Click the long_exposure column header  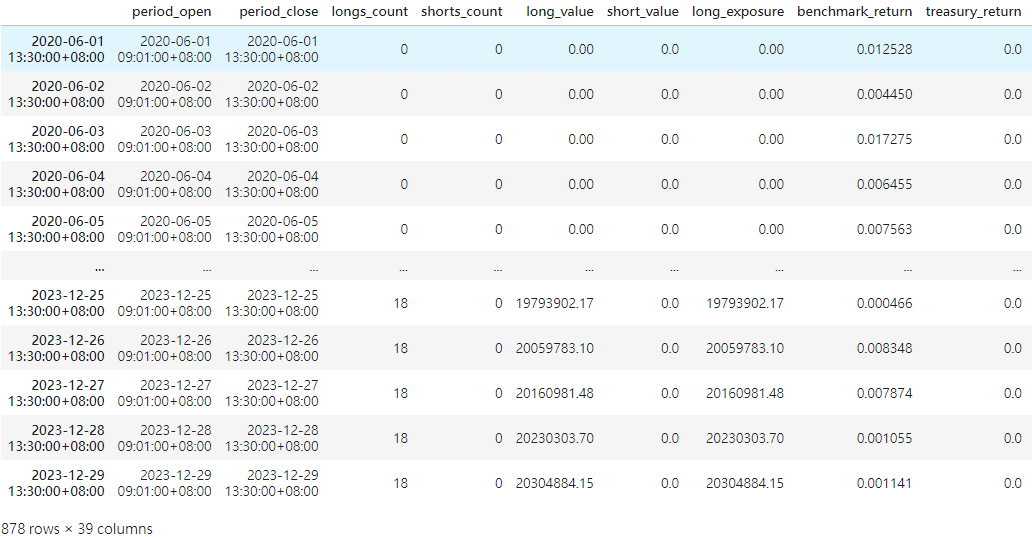[738, 12]
